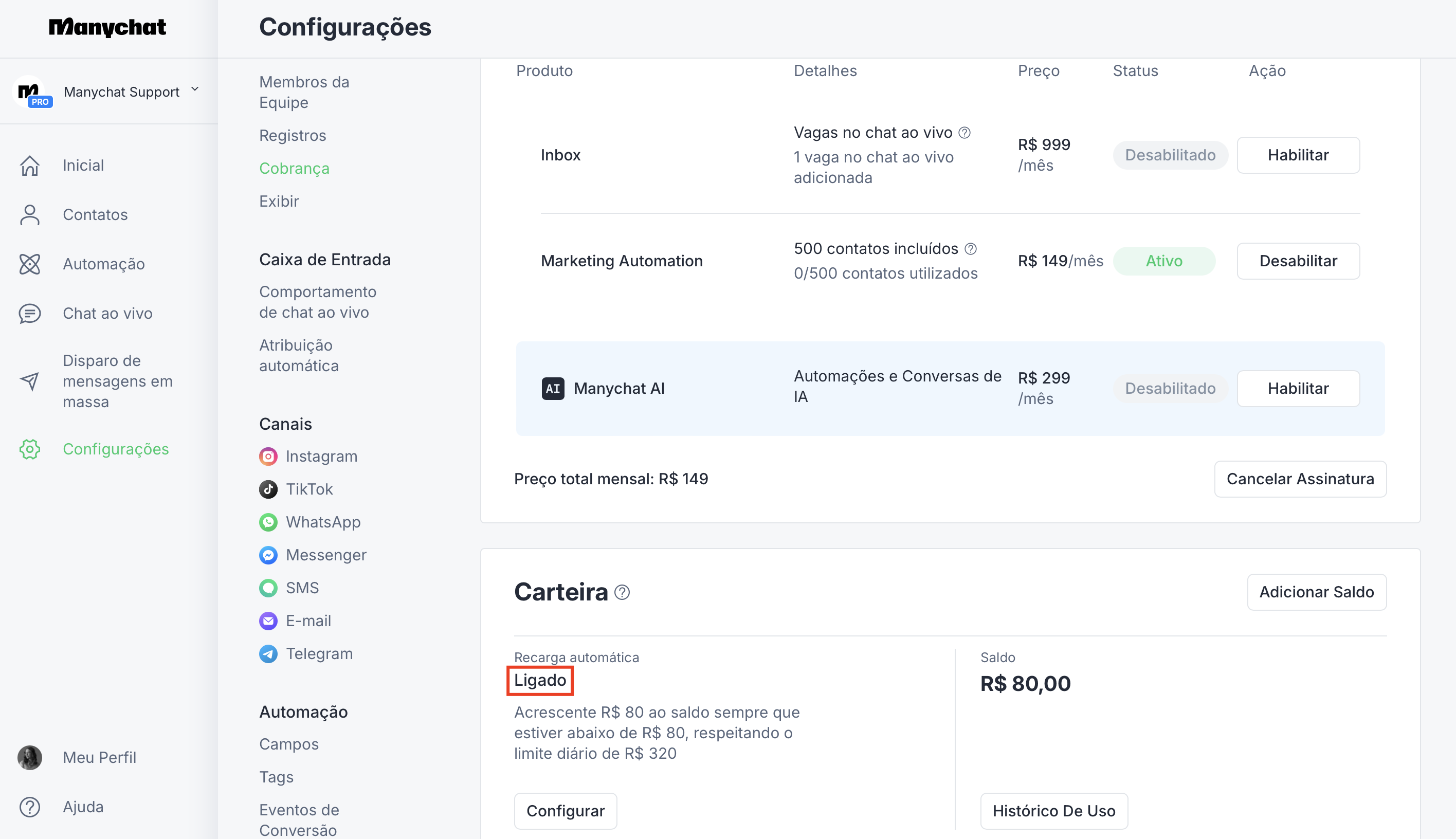
Task: Click the Automação icon in sidebar
Action: [x=30, y=264]
